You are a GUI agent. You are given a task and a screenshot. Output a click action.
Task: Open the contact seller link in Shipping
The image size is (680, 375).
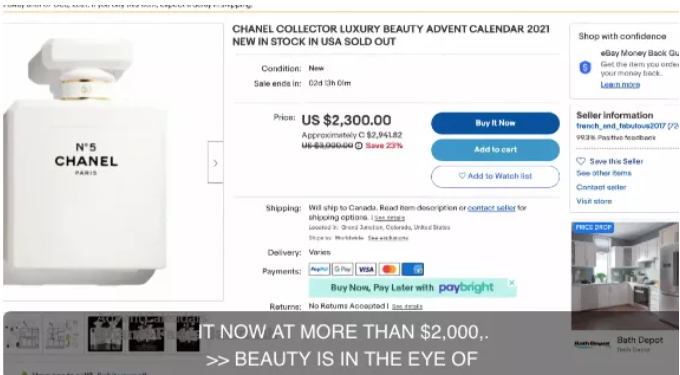point(491,208)
